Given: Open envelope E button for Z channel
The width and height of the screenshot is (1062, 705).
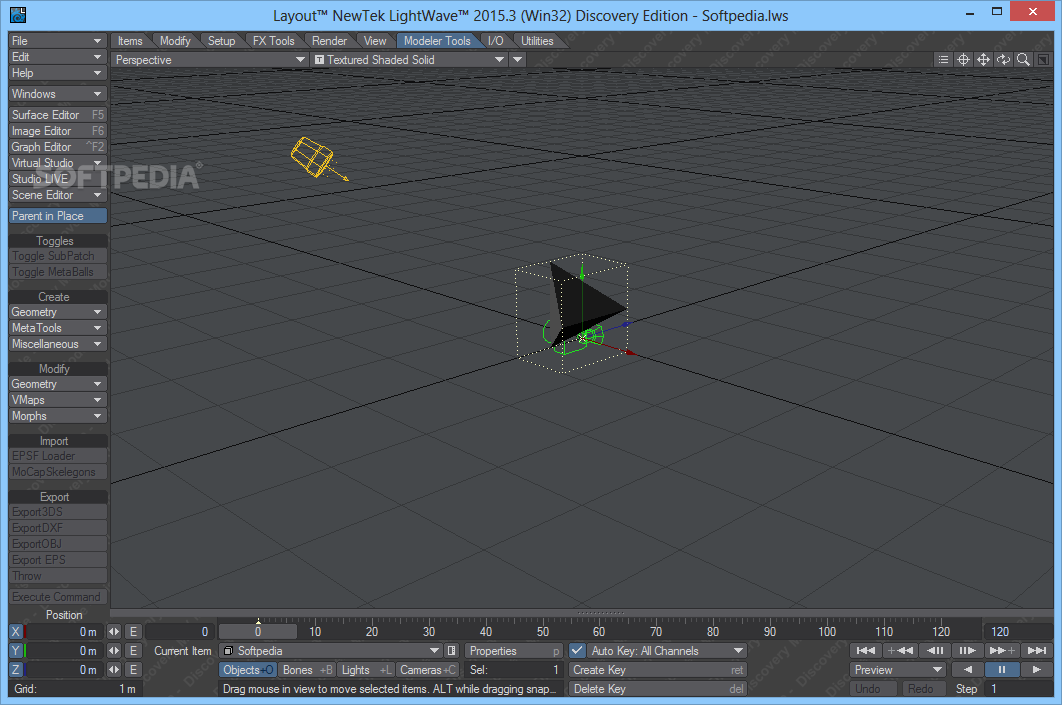Looking at the screenshot, I should click(133, 669).
